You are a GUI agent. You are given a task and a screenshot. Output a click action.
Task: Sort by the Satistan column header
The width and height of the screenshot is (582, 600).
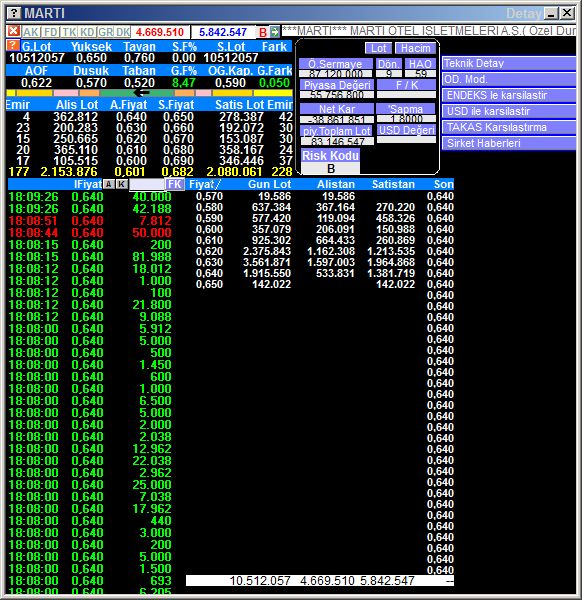click(x=393, y=184)
